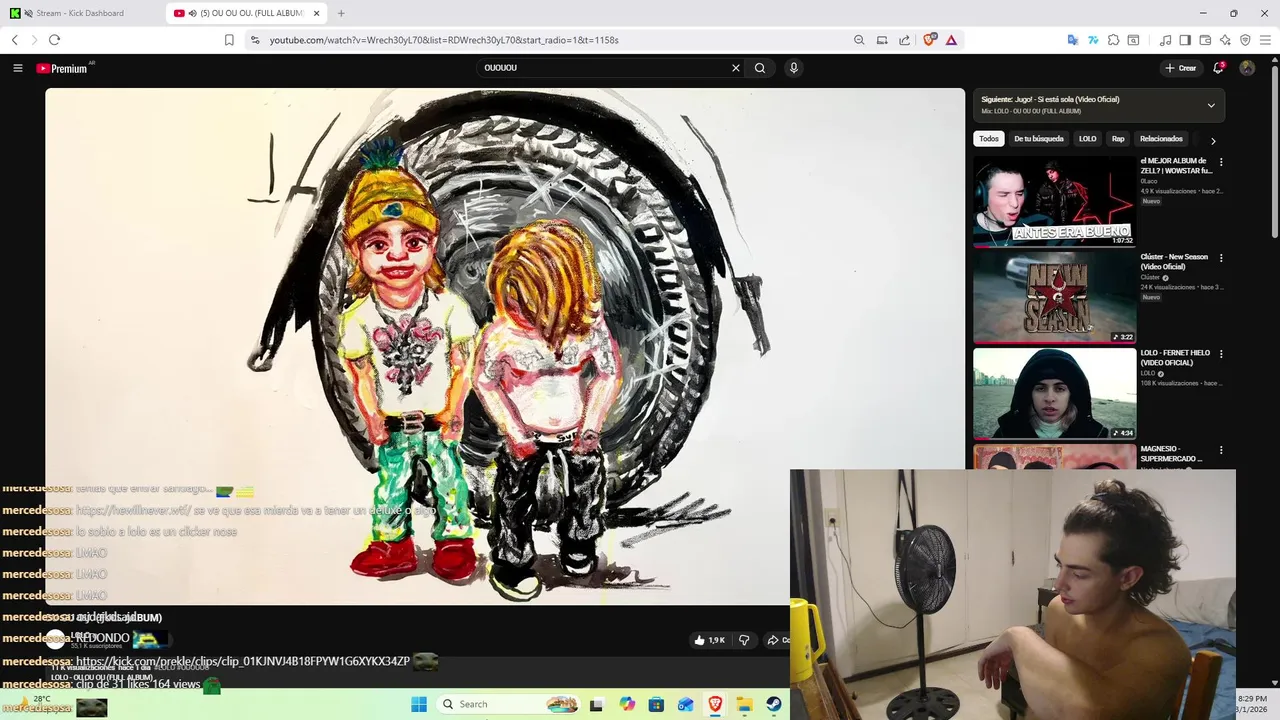Open Brave Shields lion icon
This screenshot has height=720, width=1280.
(x=930, y=40)
